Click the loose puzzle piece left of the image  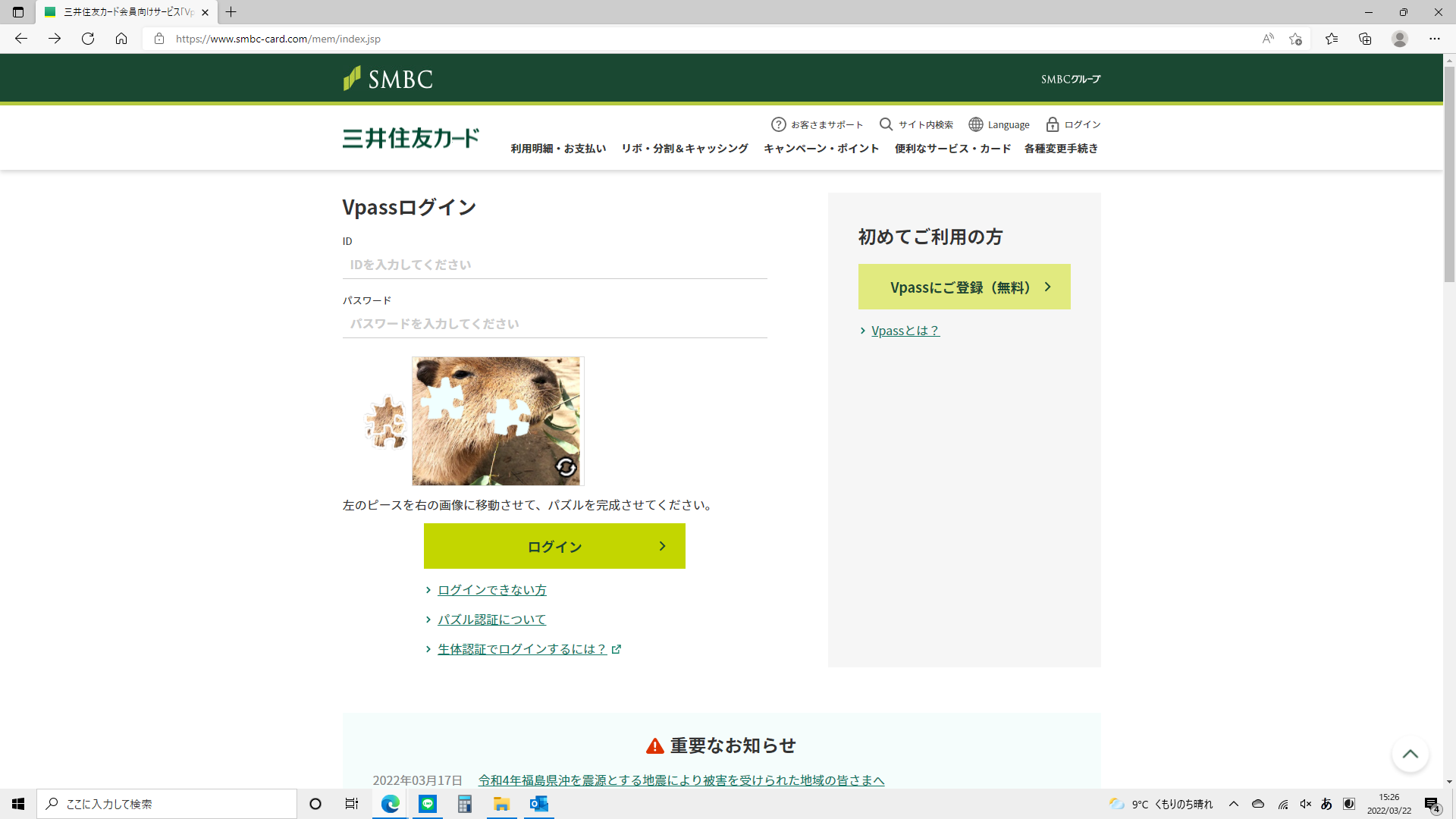coord(386,422)
